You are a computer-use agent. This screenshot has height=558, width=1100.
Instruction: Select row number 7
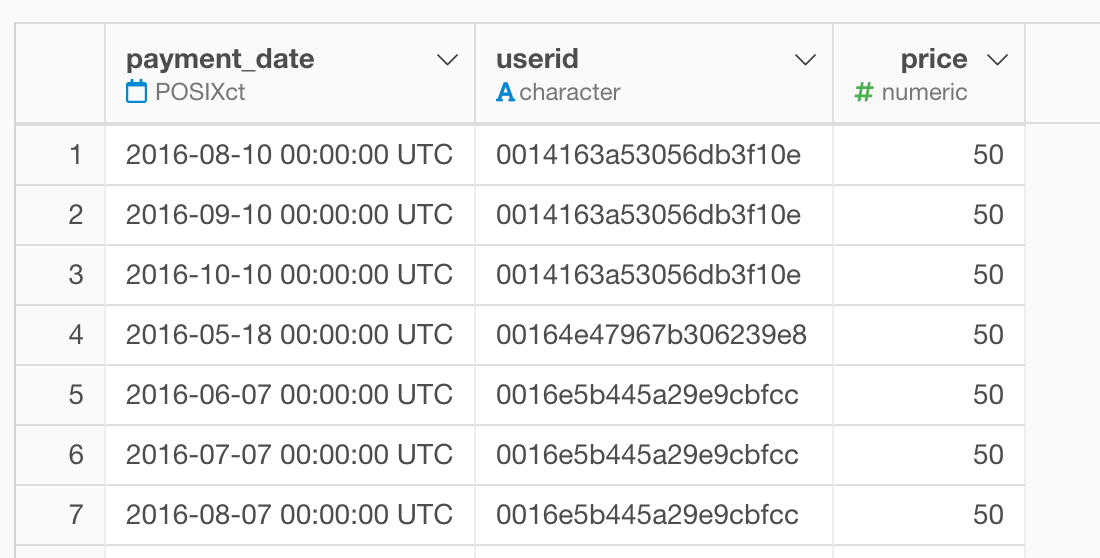pos(76,515)
